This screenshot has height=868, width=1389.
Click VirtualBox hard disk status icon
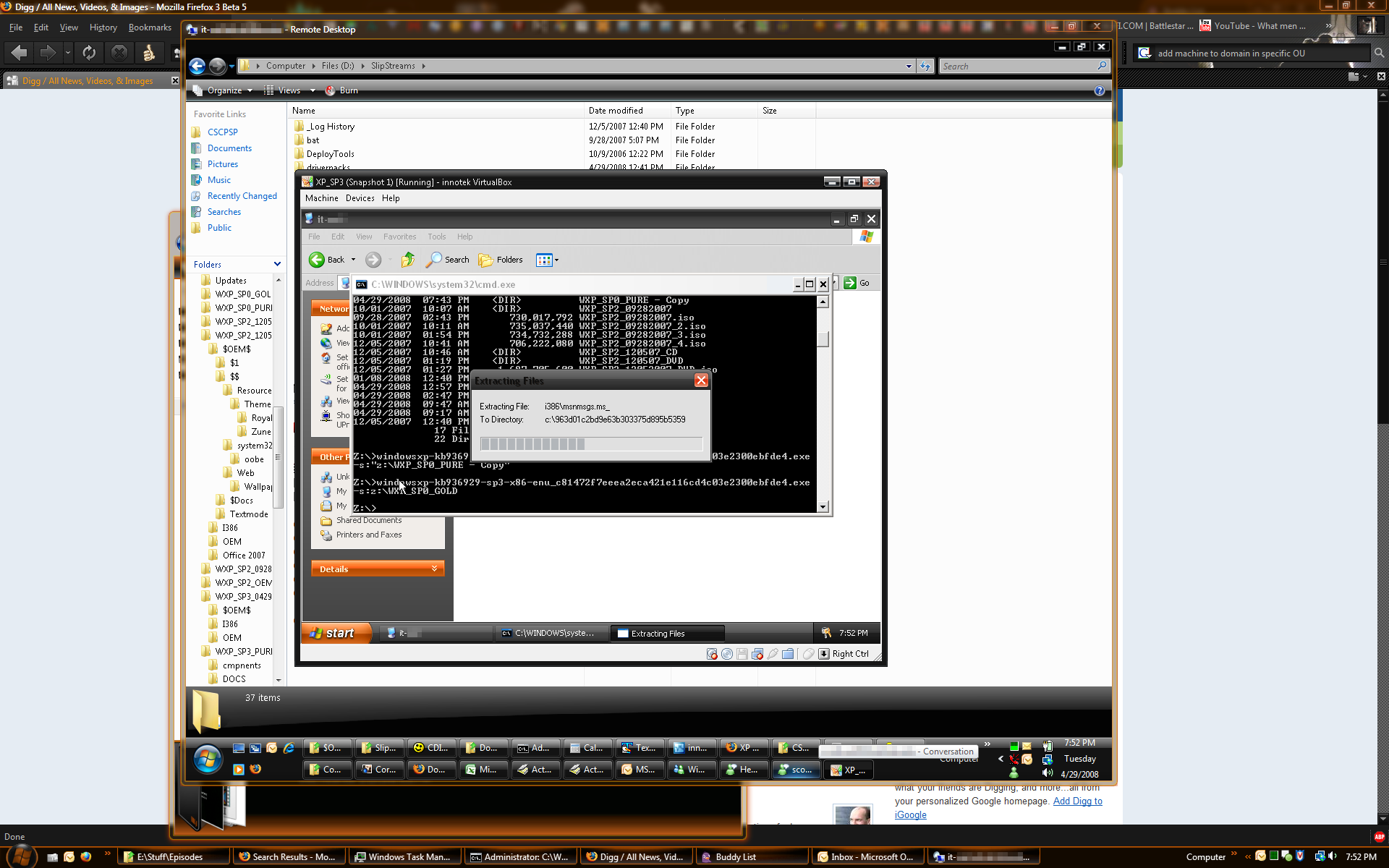pyautogui.click(x=712, y=654)
